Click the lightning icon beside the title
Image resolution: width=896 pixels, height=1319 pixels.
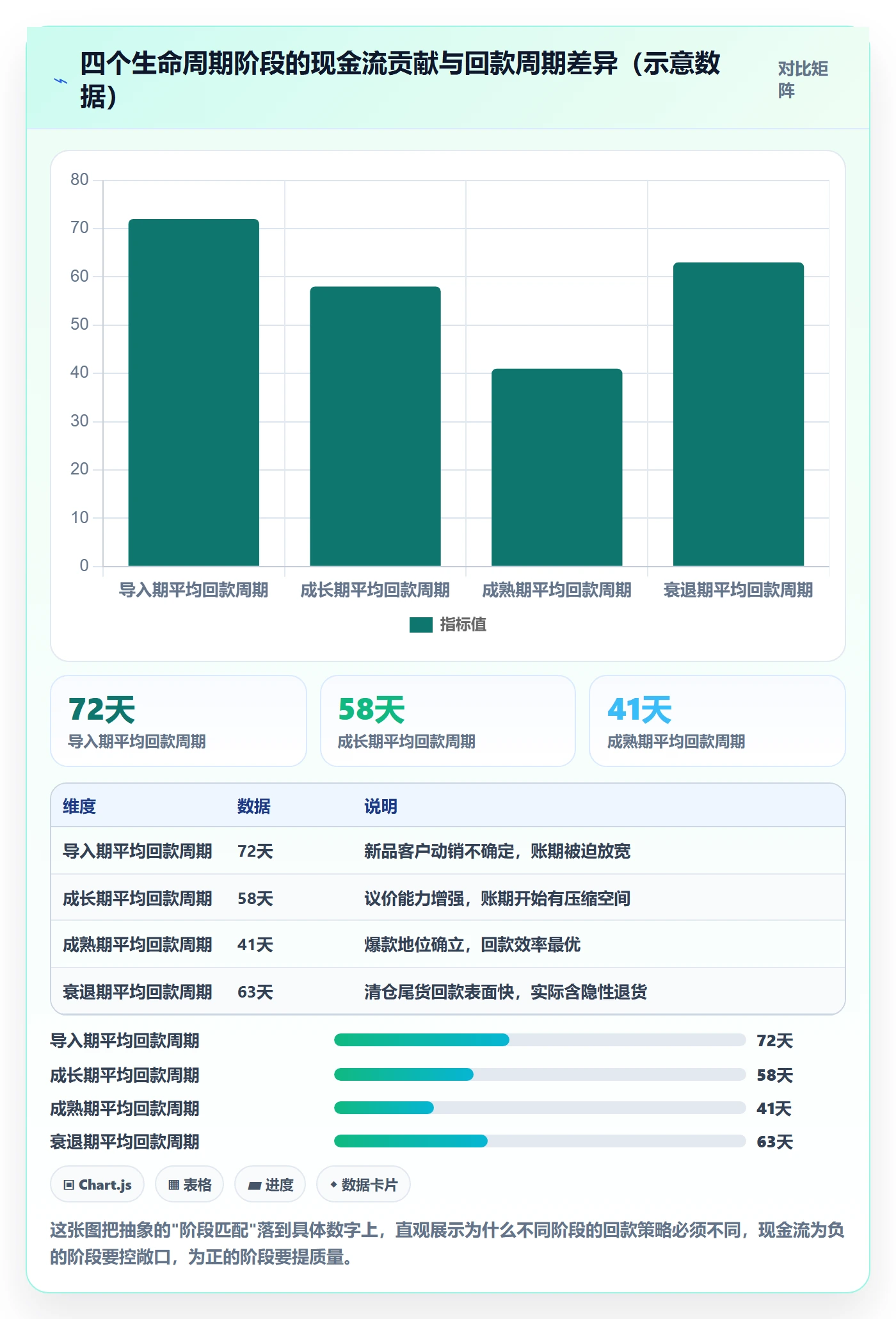[x=61, y=81]
